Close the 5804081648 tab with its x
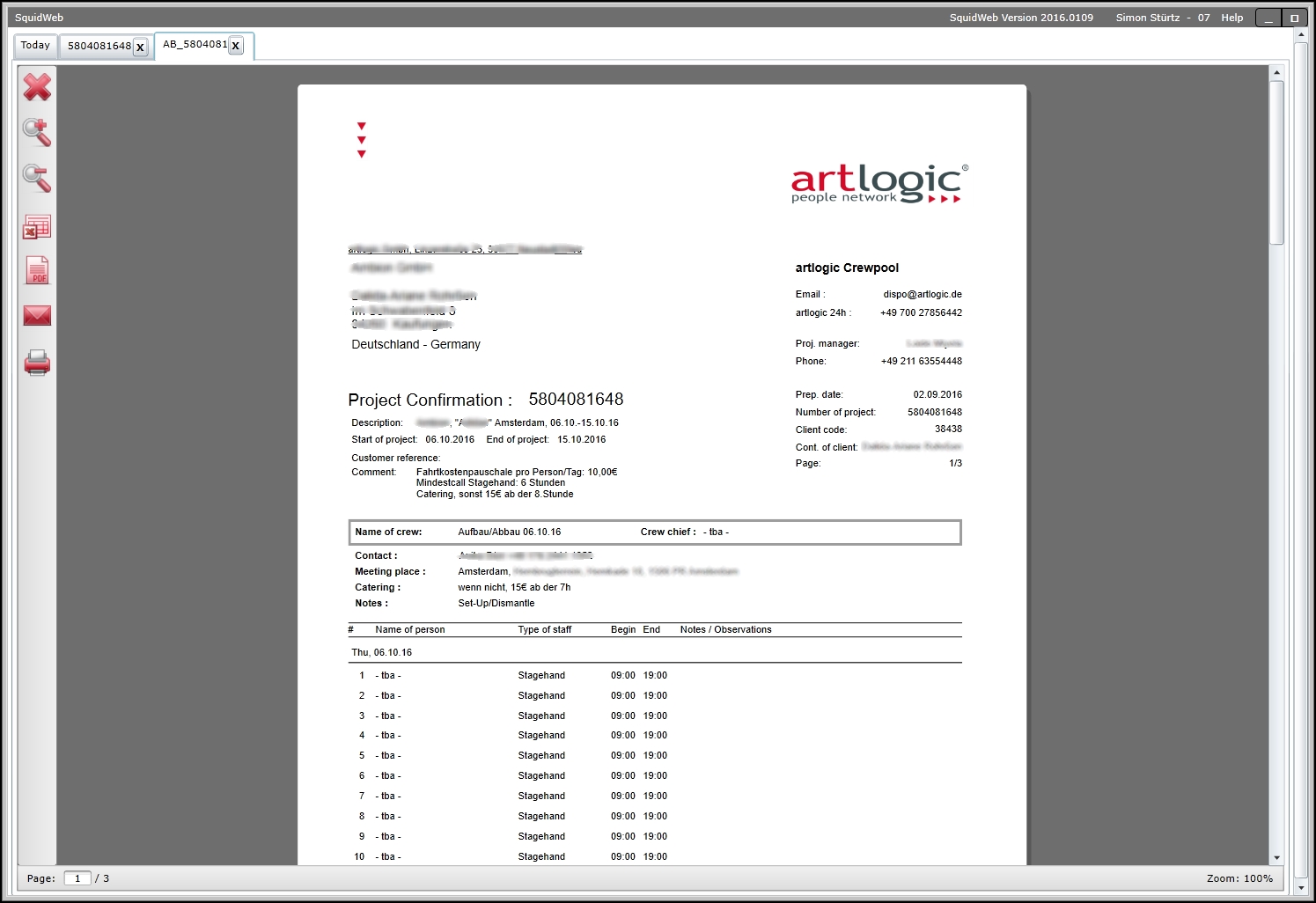The height and width of the screenshot is (903, 1316). click(x=140, y=48)
